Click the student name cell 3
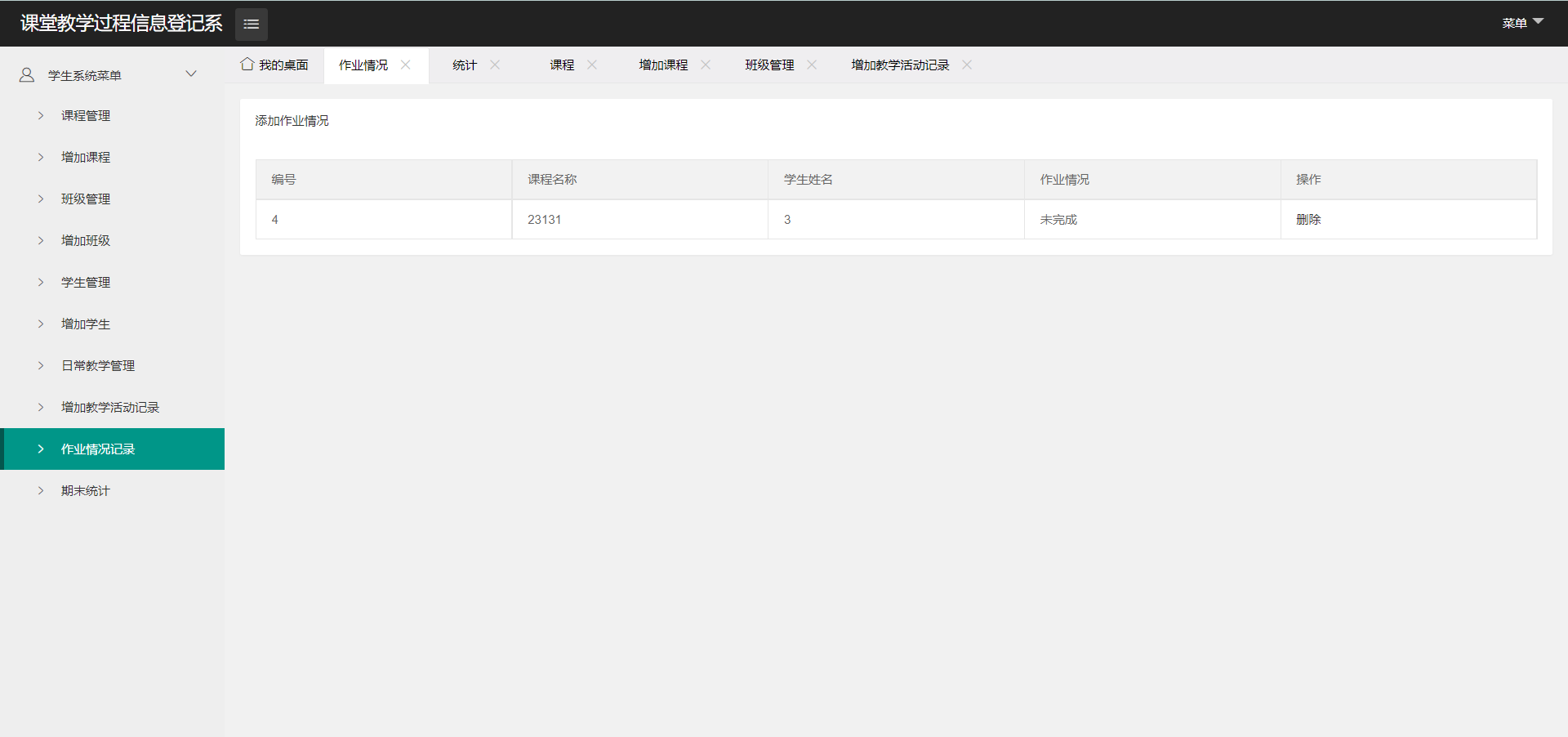 point(897,219)
